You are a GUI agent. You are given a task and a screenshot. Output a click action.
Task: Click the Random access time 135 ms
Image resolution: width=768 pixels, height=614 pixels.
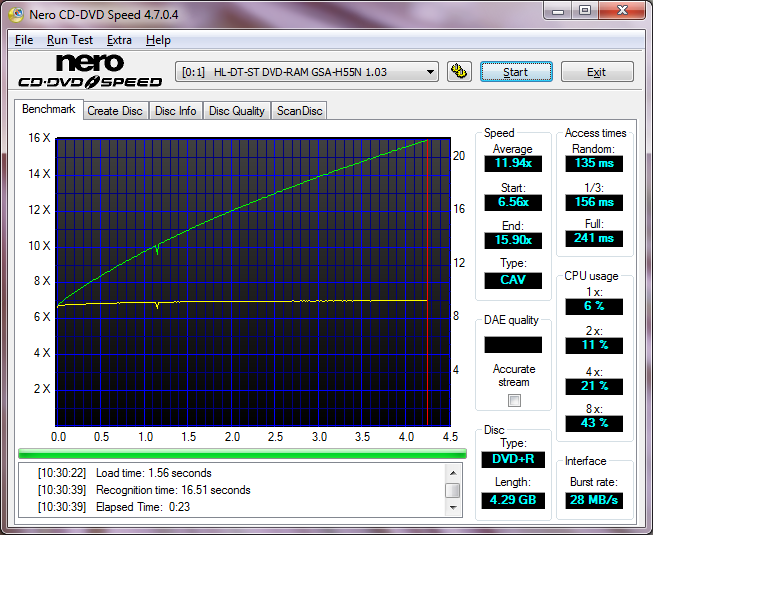594,163
